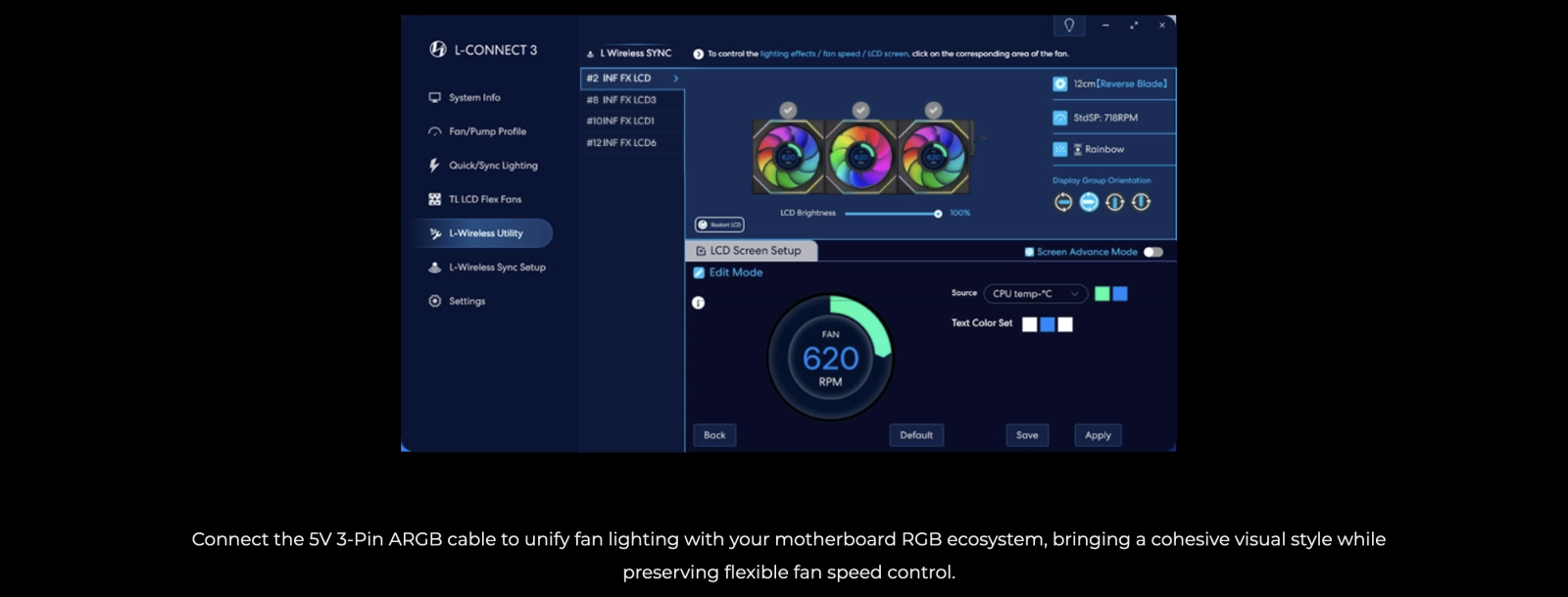Open TL LCD Flex Fans section
Viewport: 1568px width, 597px height.
(475, 199)
